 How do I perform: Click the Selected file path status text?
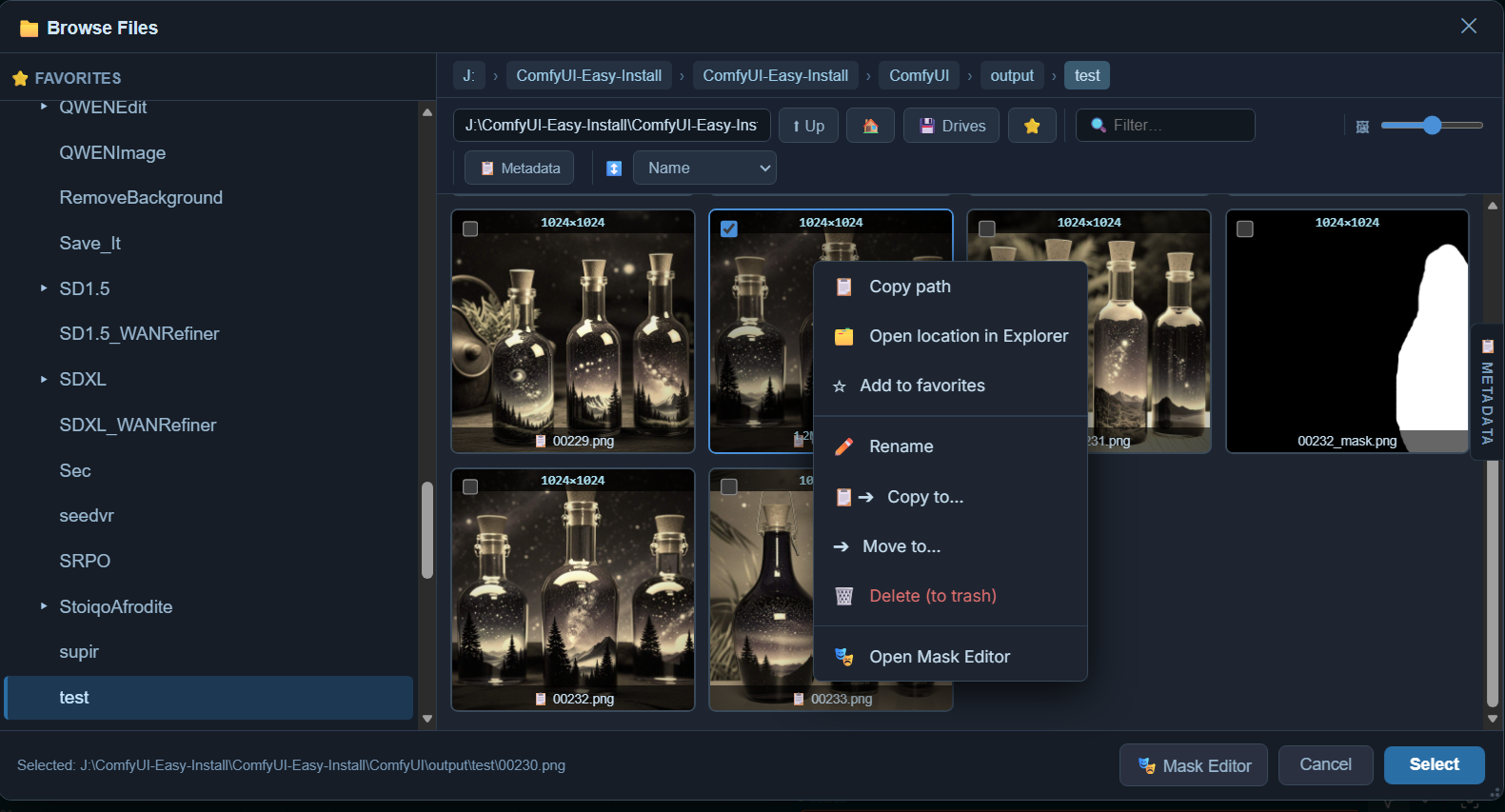coord(291,765)
